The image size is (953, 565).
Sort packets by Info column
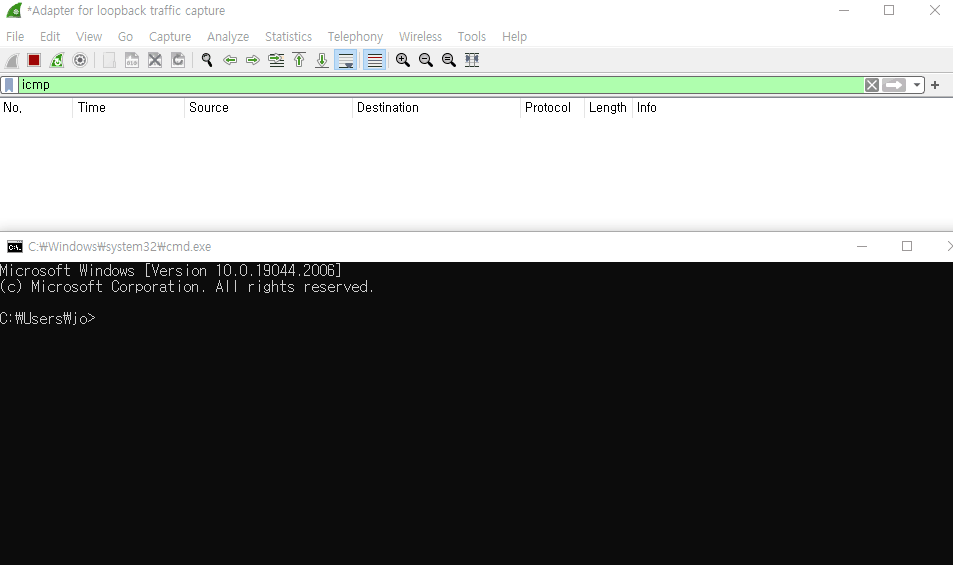pos(793,108)
